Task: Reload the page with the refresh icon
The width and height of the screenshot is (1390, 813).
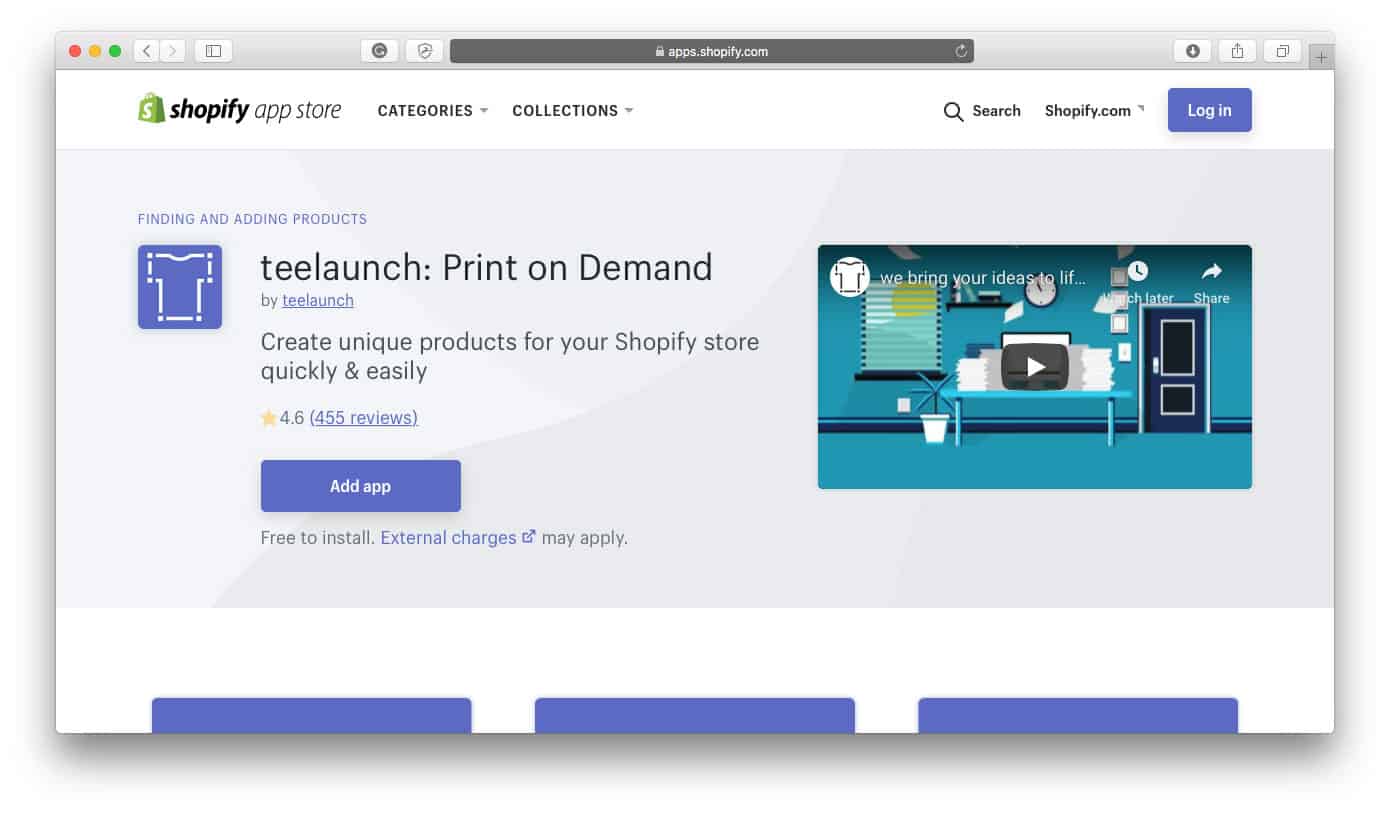Action: coord(961,51)
